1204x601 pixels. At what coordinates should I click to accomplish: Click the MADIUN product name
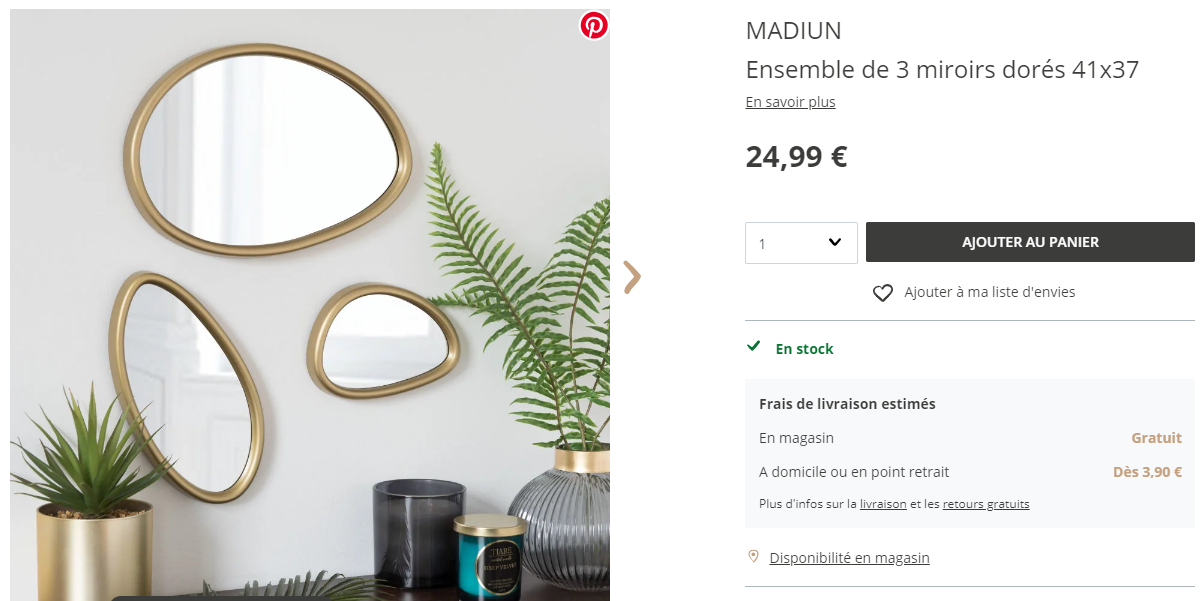pyautogui.click(x=794, y=31)
